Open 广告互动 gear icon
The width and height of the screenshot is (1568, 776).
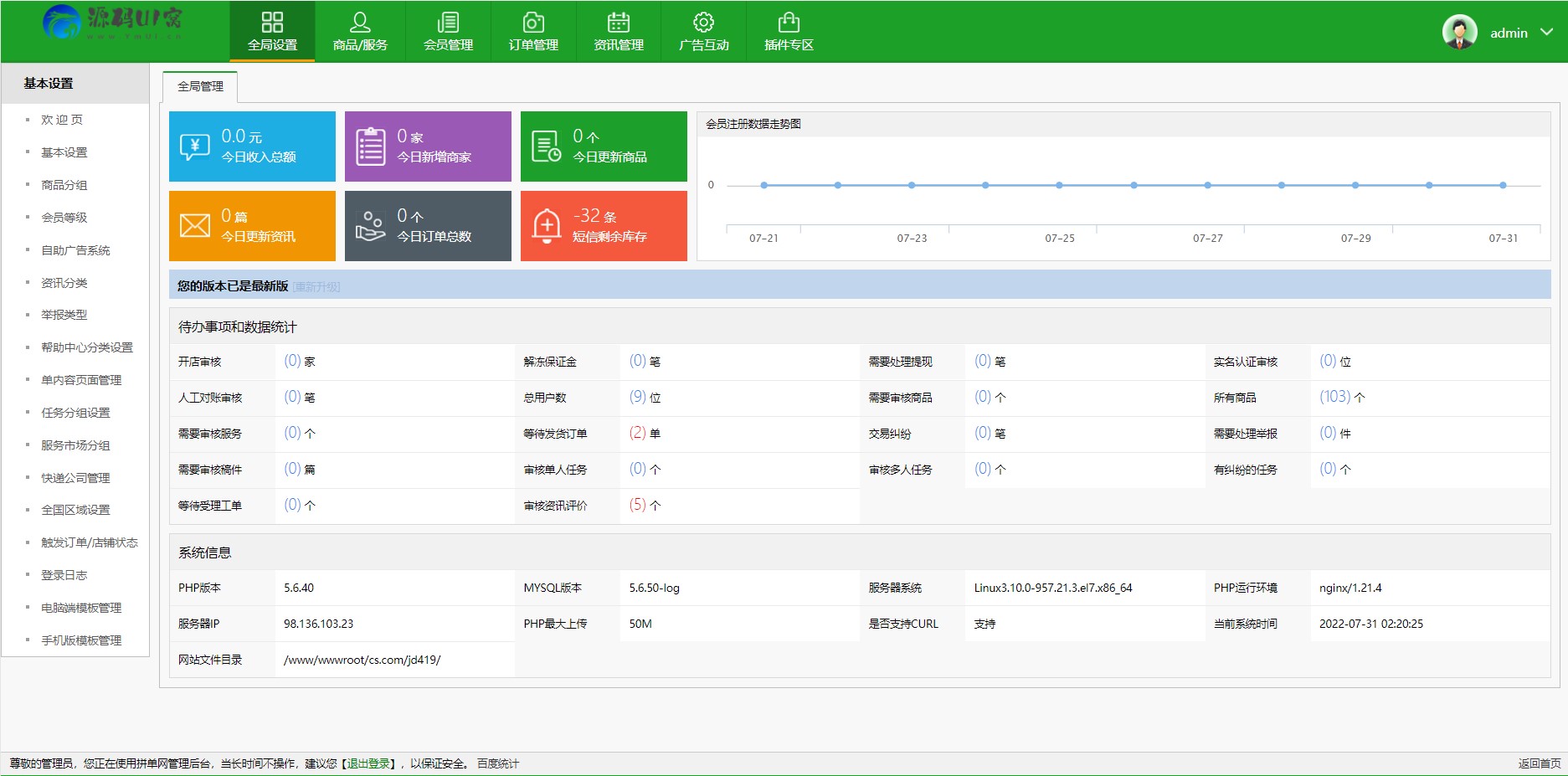click(x=703, y=23)
